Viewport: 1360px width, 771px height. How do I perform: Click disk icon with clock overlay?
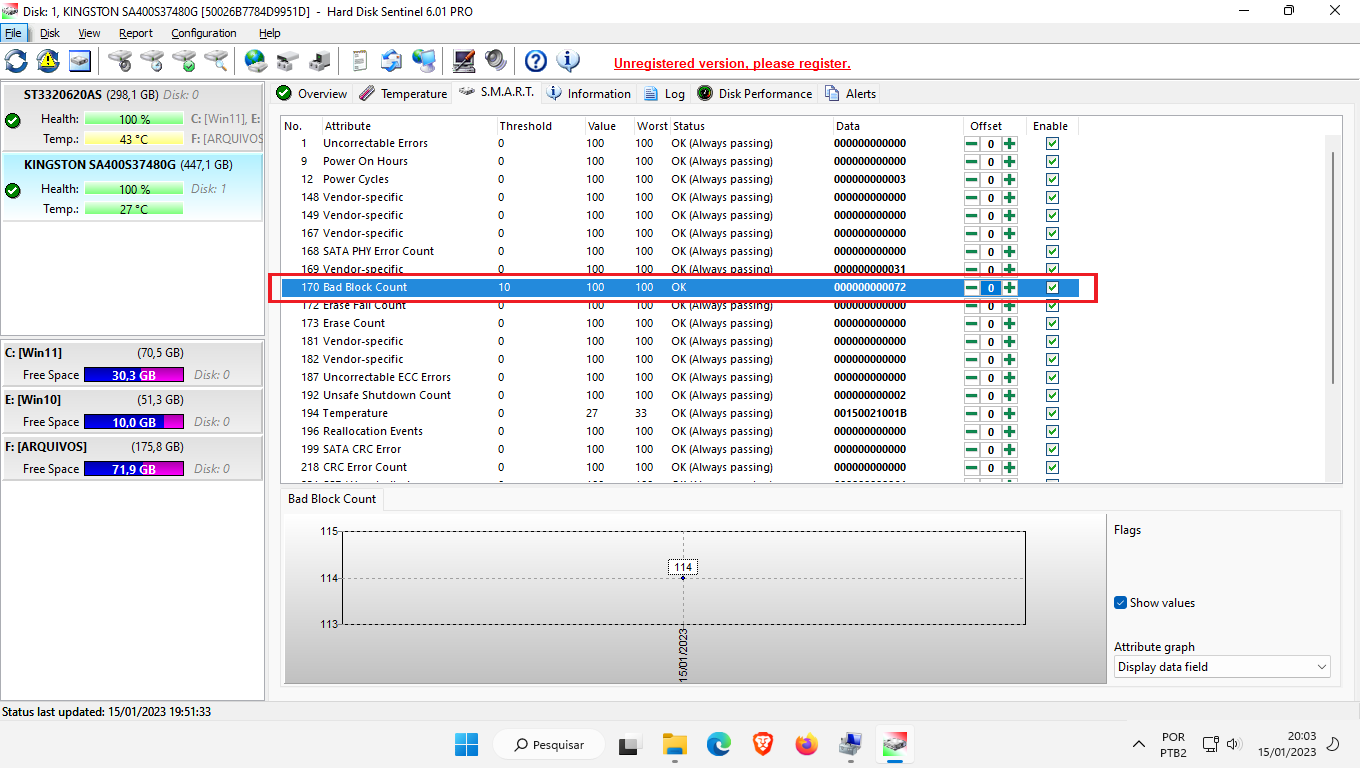point(152,61)
